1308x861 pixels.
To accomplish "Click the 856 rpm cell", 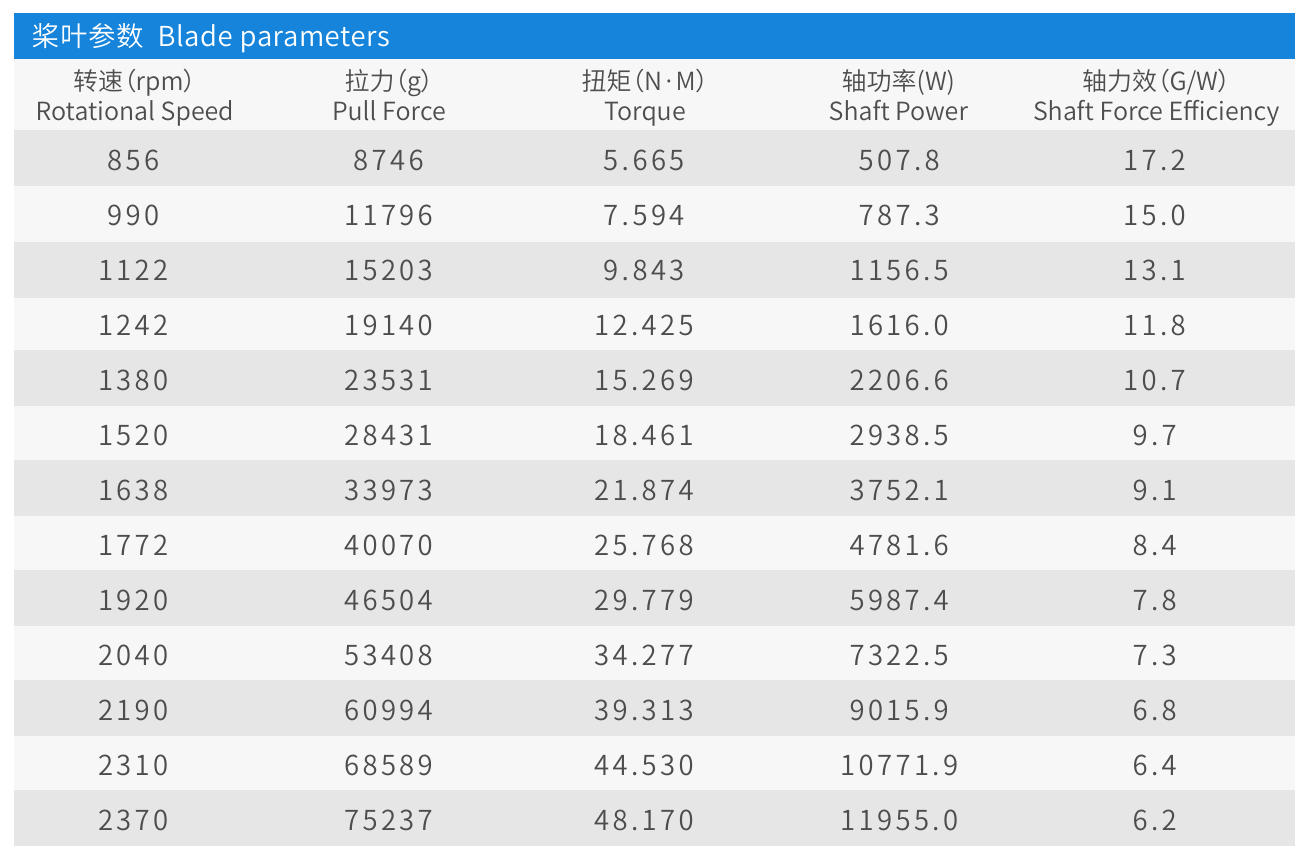I will click(x=134, y=160).
